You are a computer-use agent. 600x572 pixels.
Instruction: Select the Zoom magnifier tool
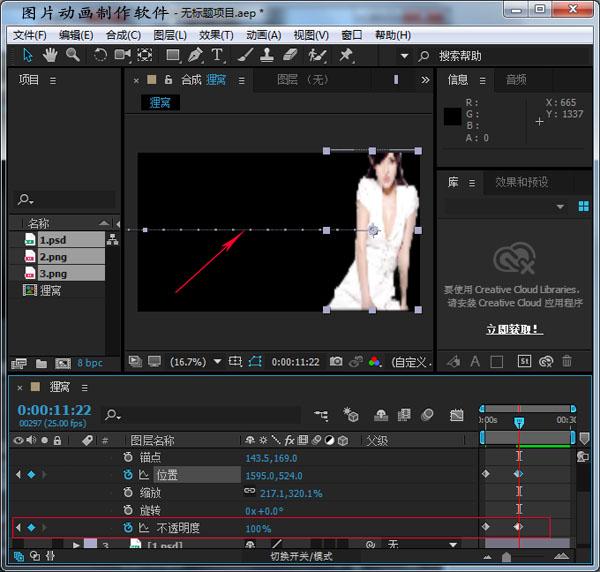(73, 55)
